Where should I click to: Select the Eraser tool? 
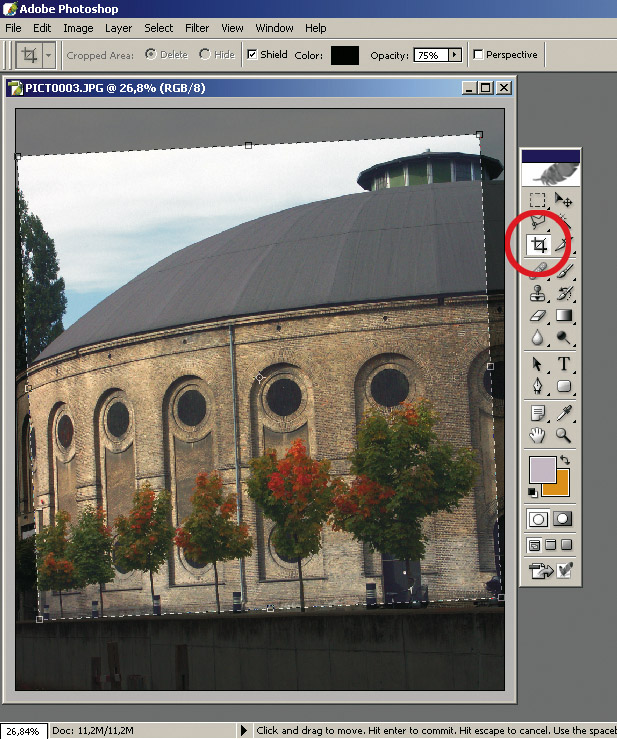[x=537, y=315]
